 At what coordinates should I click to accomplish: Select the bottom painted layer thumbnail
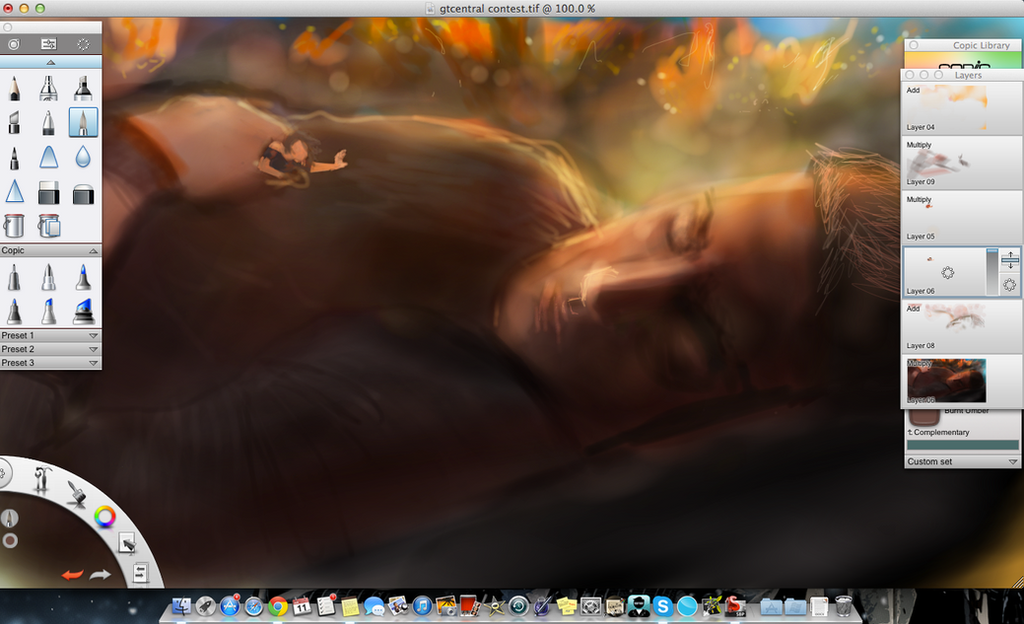pos(946,381)
